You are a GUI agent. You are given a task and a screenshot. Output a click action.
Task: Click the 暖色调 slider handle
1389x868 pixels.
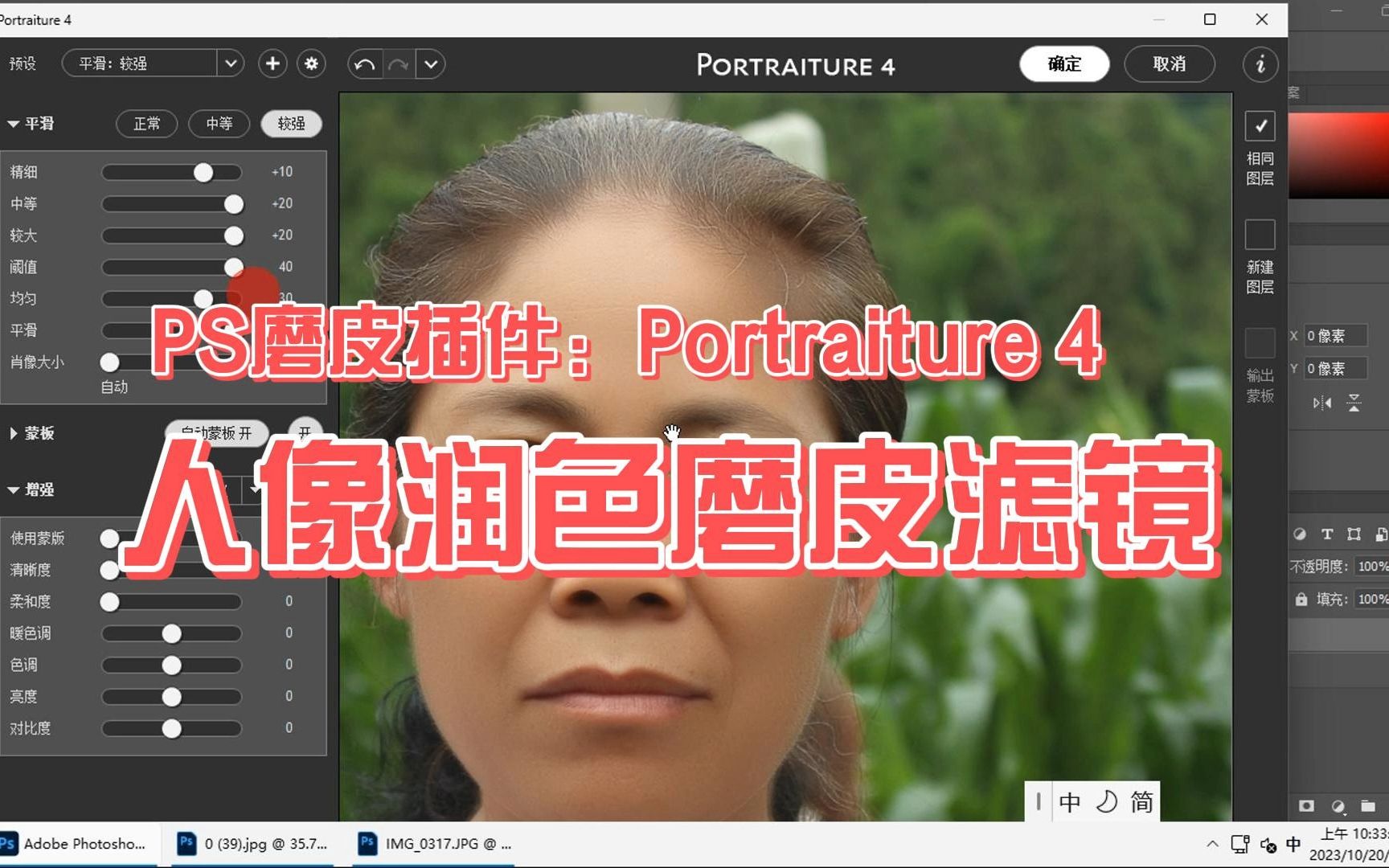[171, 633]
